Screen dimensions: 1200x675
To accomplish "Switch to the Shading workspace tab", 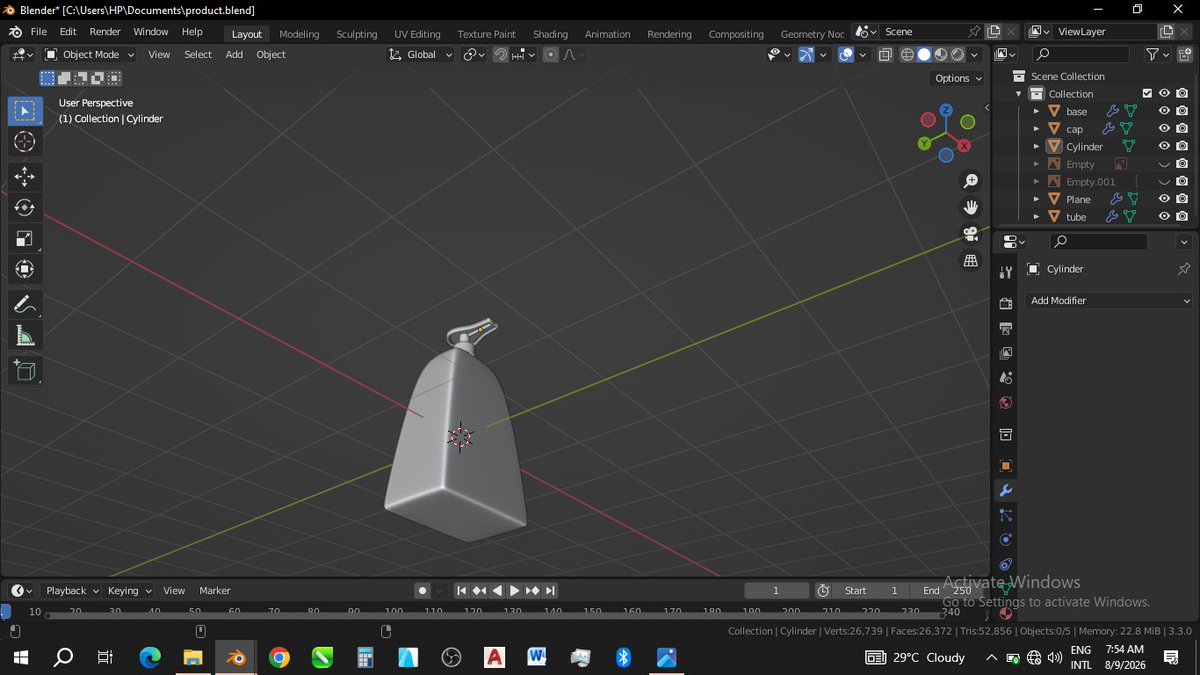I will [x=550, y=33].
